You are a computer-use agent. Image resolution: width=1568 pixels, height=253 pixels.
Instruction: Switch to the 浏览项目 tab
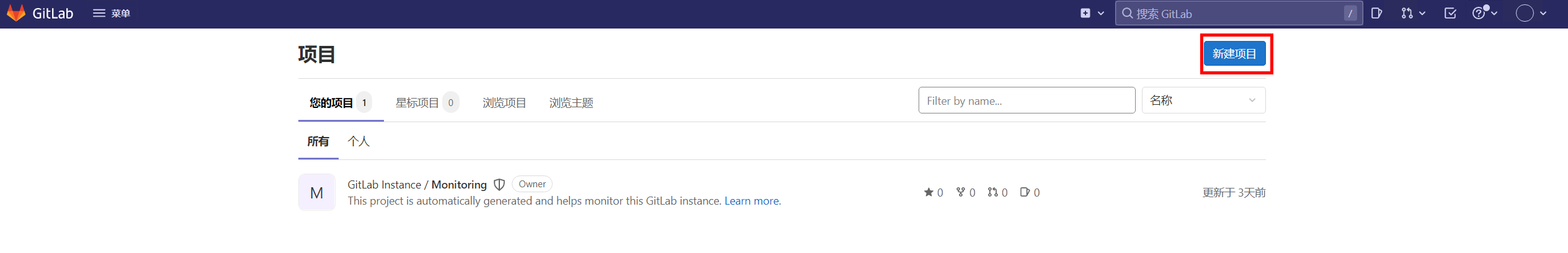click(504, 103)
